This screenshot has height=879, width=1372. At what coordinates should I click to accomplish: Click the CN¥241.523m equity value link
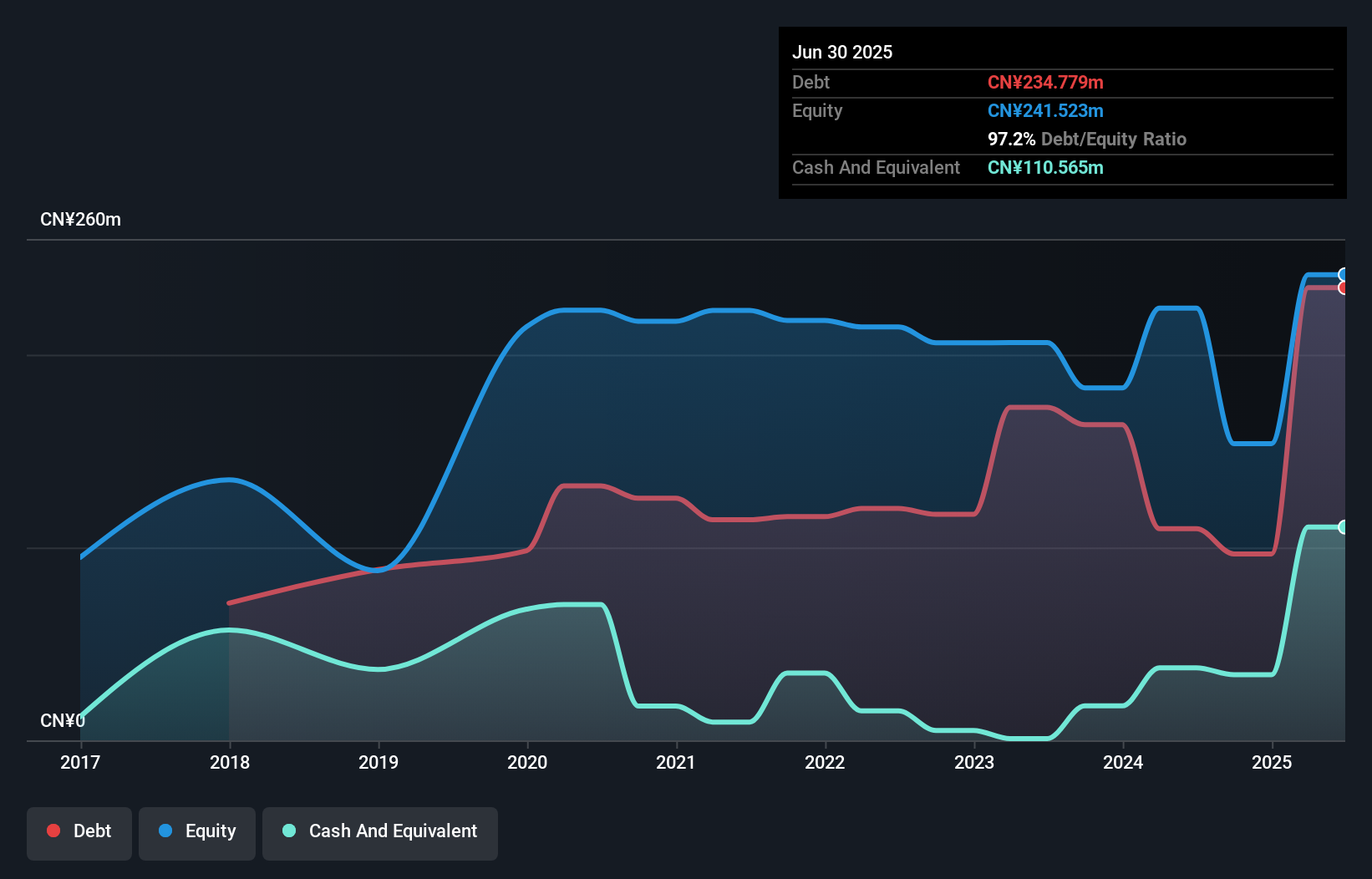coord(1045,110)
